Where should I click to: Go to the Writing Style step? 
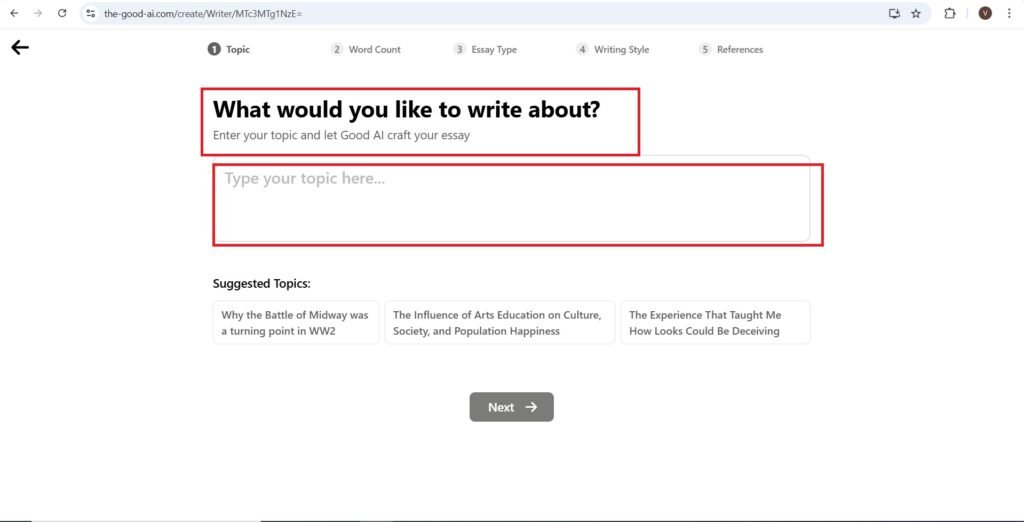(613, 49)
